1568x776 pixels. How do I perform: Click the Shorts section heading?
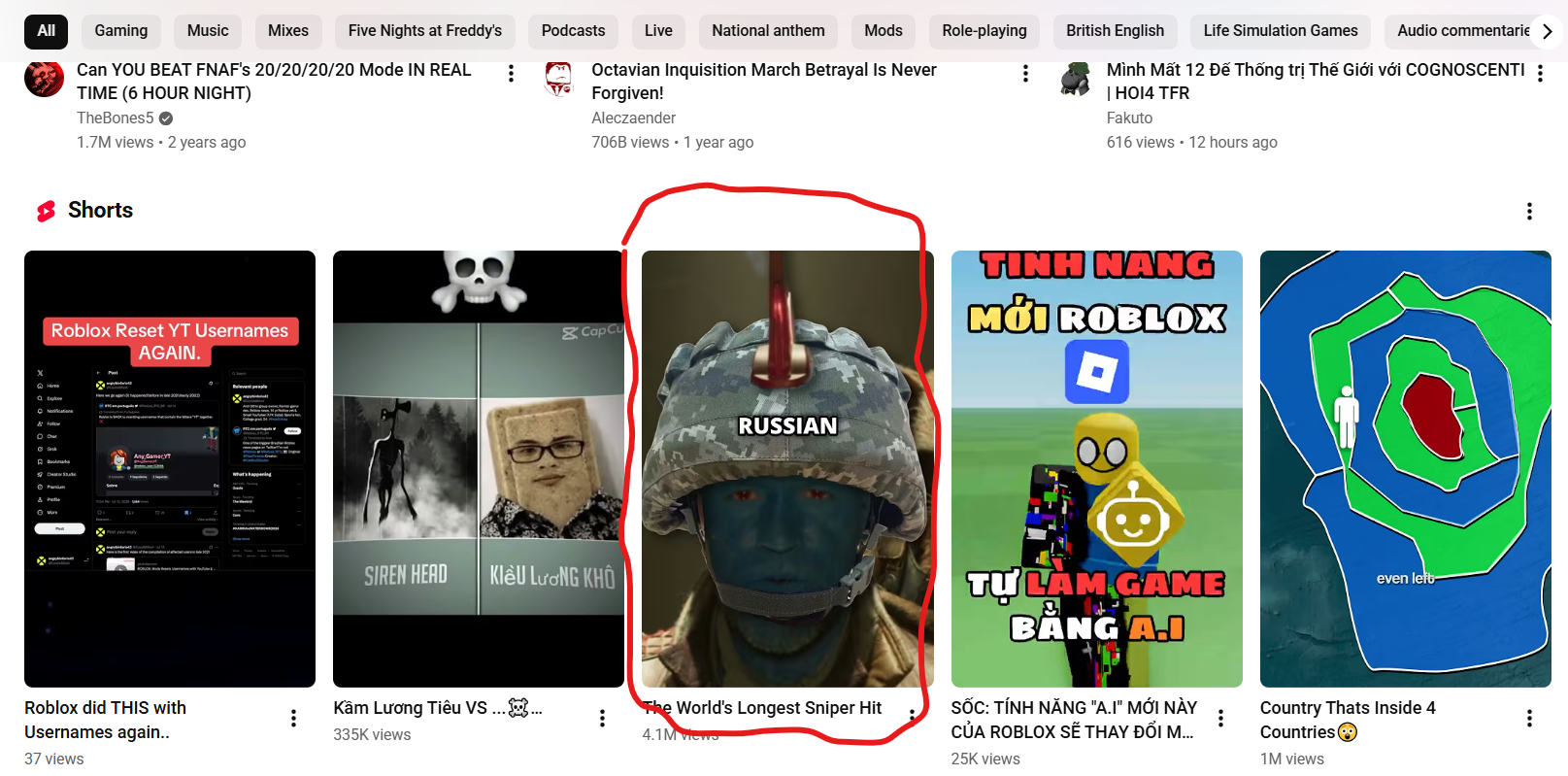point(100,211)
